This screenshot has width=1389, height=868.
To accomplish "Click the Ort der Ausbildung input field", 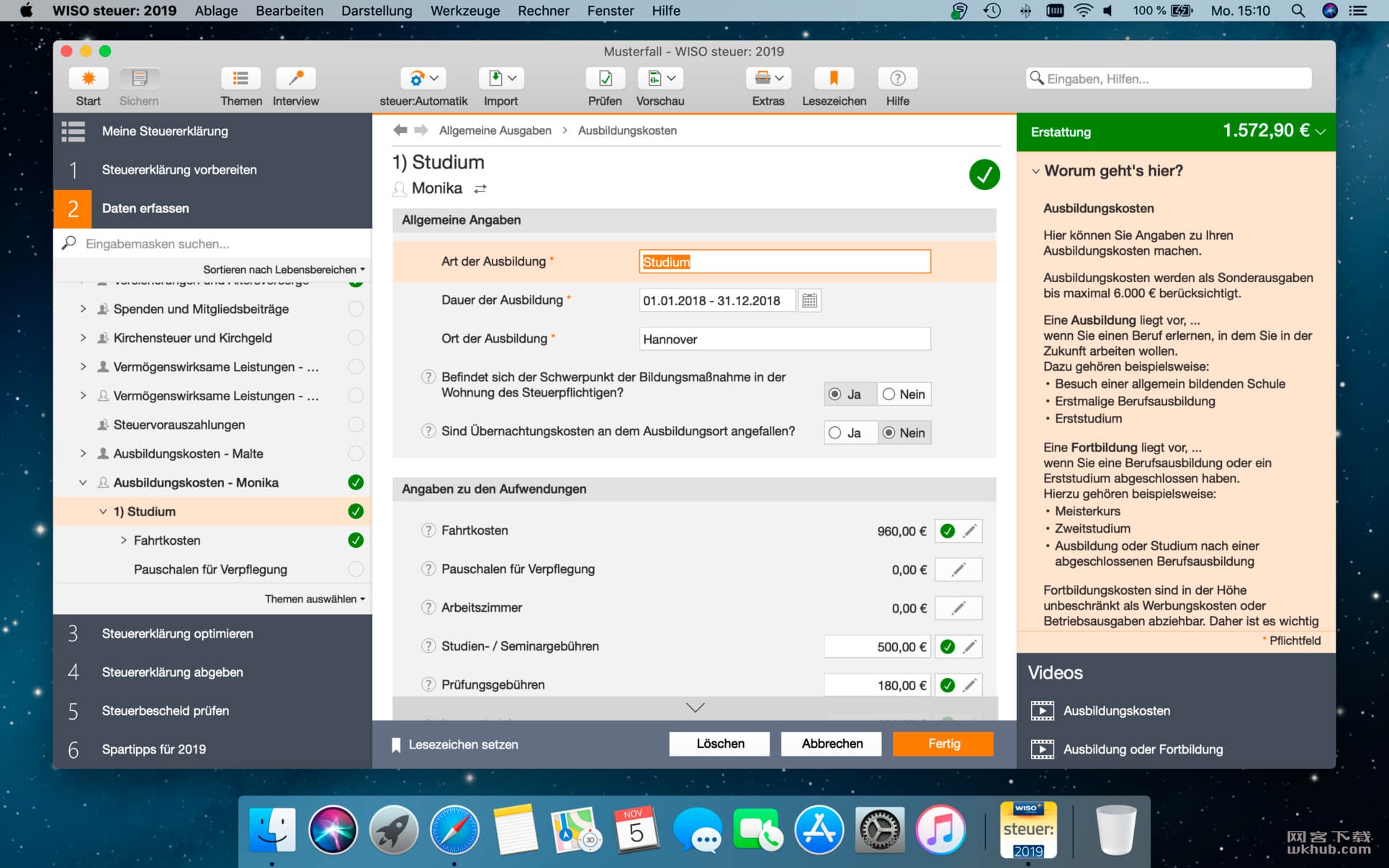I will pyautogui.click(x=785, y=339).
